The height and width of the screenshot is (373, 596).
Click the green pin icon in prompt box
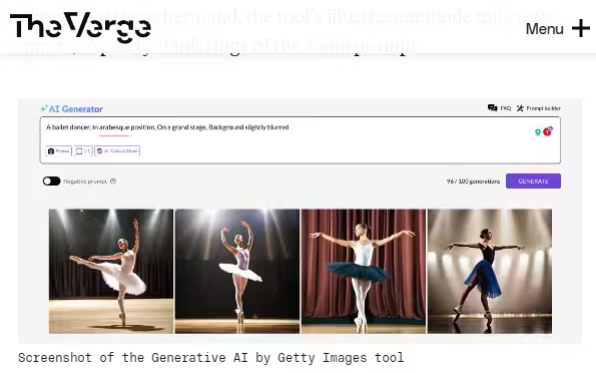click(x=538, y=132)
